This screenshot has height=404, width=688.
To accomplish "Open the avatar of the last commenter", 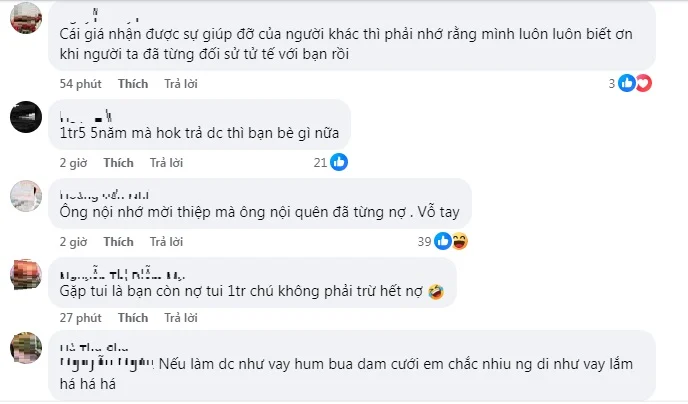I will 26,348.
